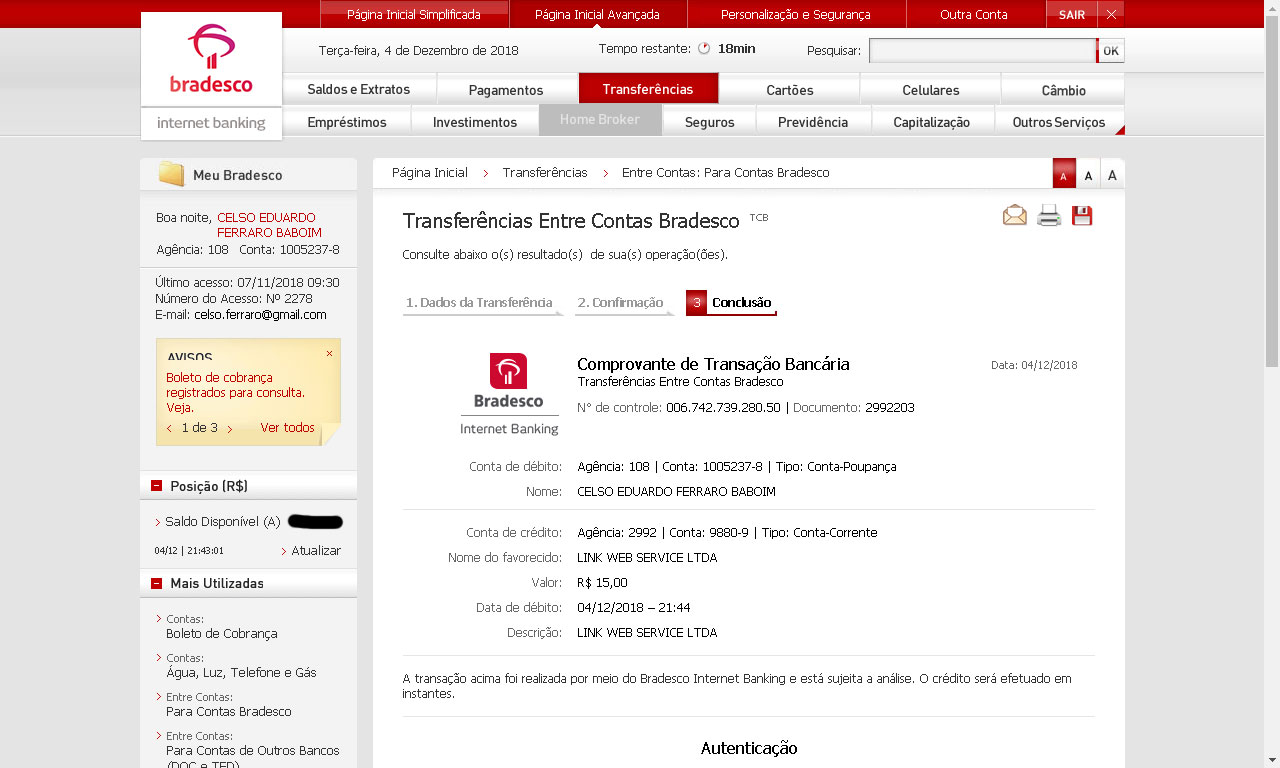Open the Investimentos menu
Screen dimensions: 1280x768
[475, 122]
